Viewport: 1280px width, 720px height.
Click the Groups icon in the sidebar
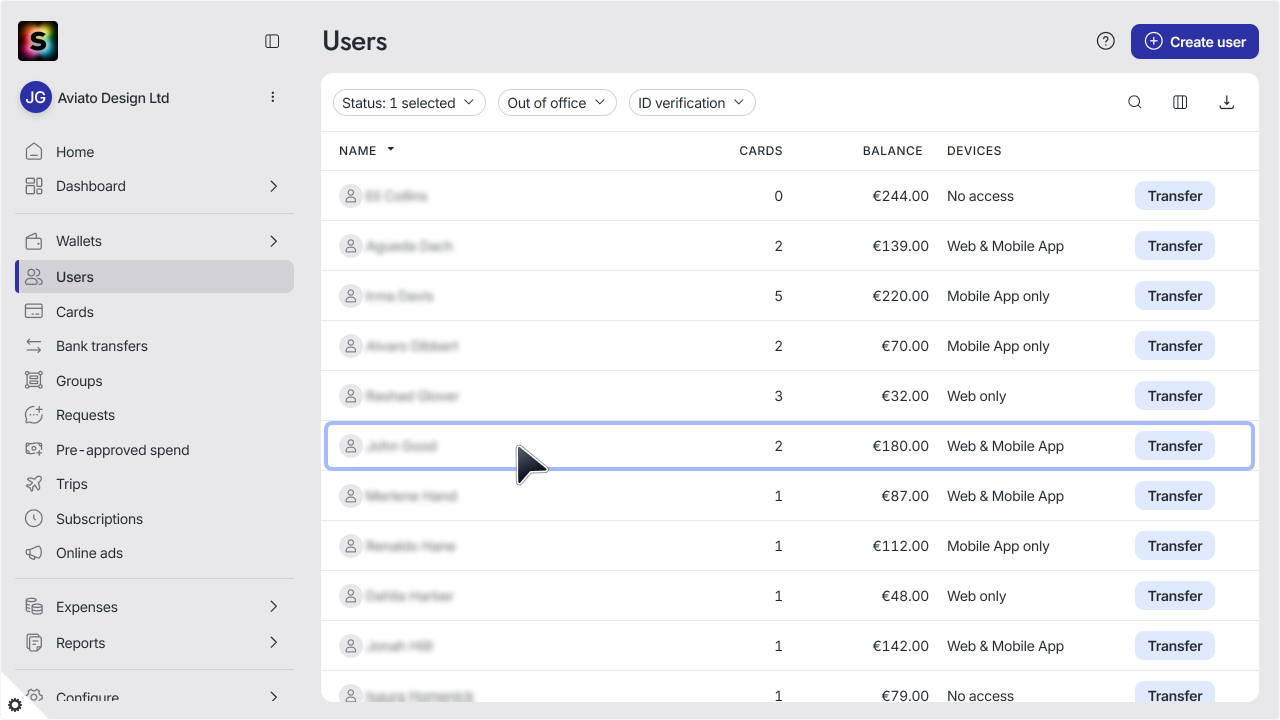(34, 381)
